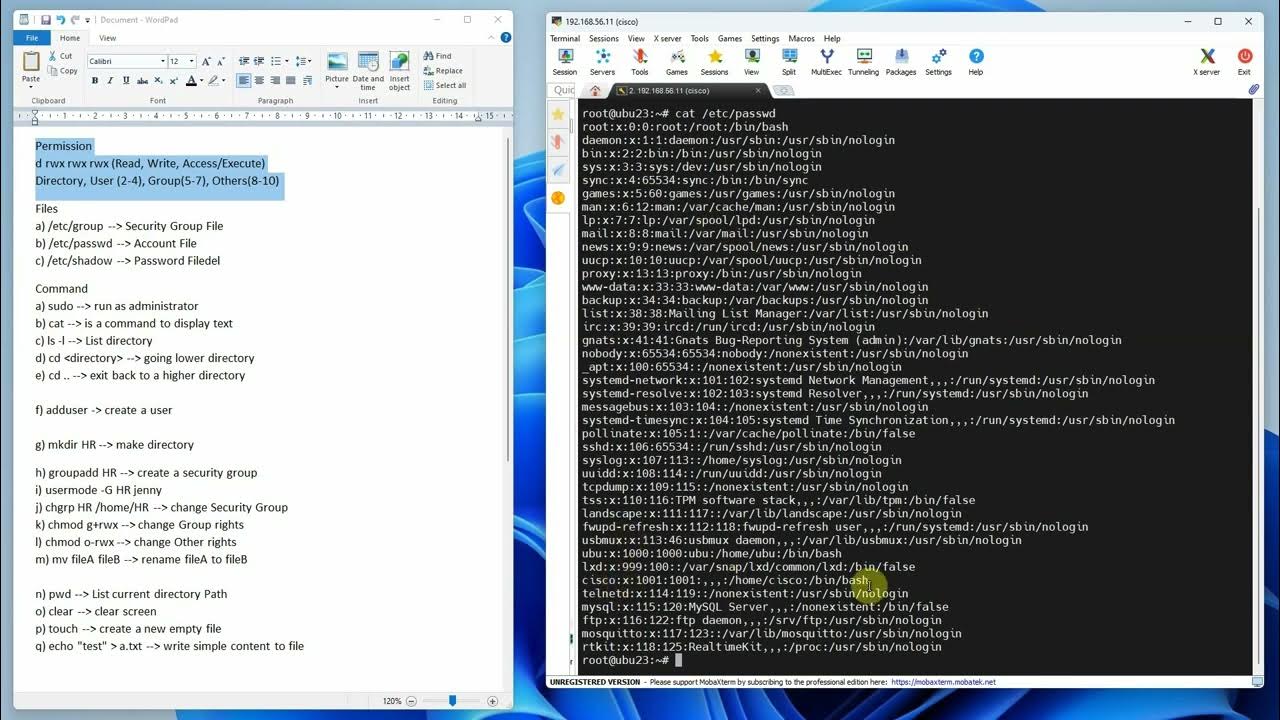This screenshot has height=720, width=1280.
Task: Insert Date and time in WordPad
Action: tap(368, 71)
